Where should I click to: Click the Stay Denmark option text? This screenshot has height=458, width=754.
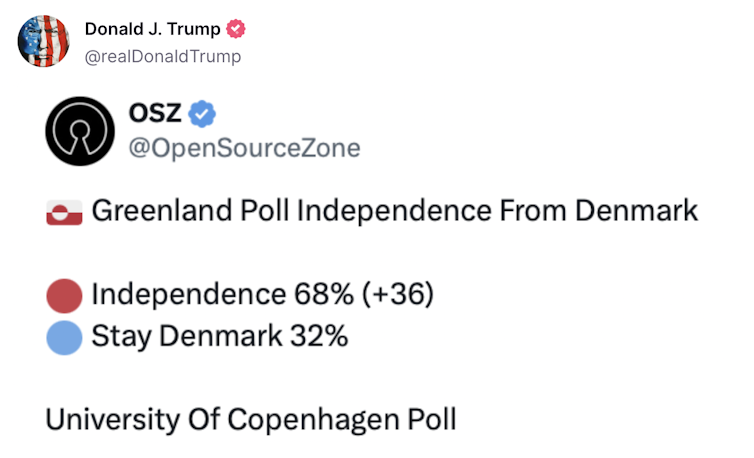coord(187,337)
